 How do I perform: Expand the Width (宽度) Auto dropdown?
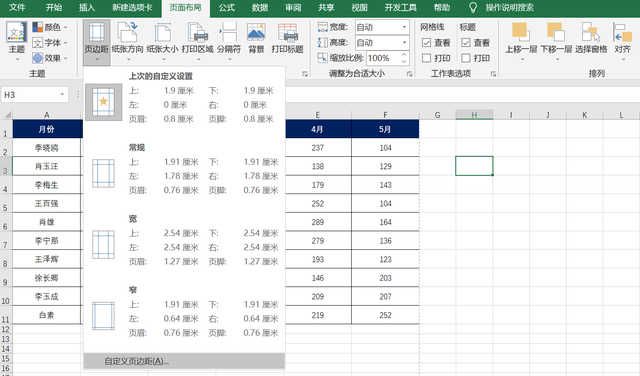(404, 27)
